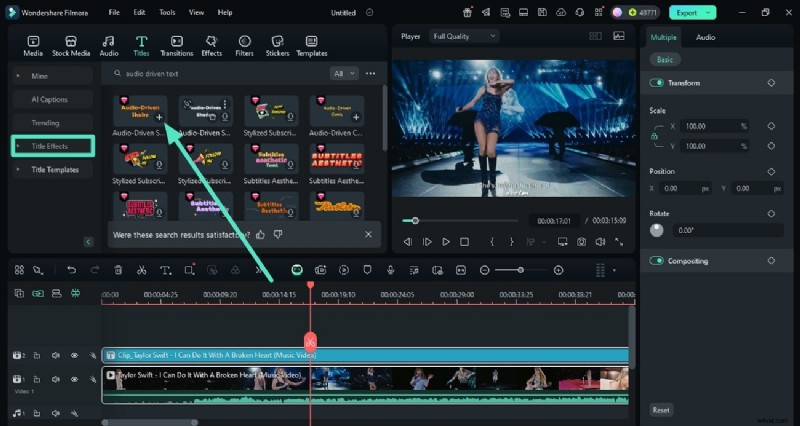This screenshot has width=800, height=426.
Task: Adjust the timeline zoom slider
Action: (x=521, y=270)
